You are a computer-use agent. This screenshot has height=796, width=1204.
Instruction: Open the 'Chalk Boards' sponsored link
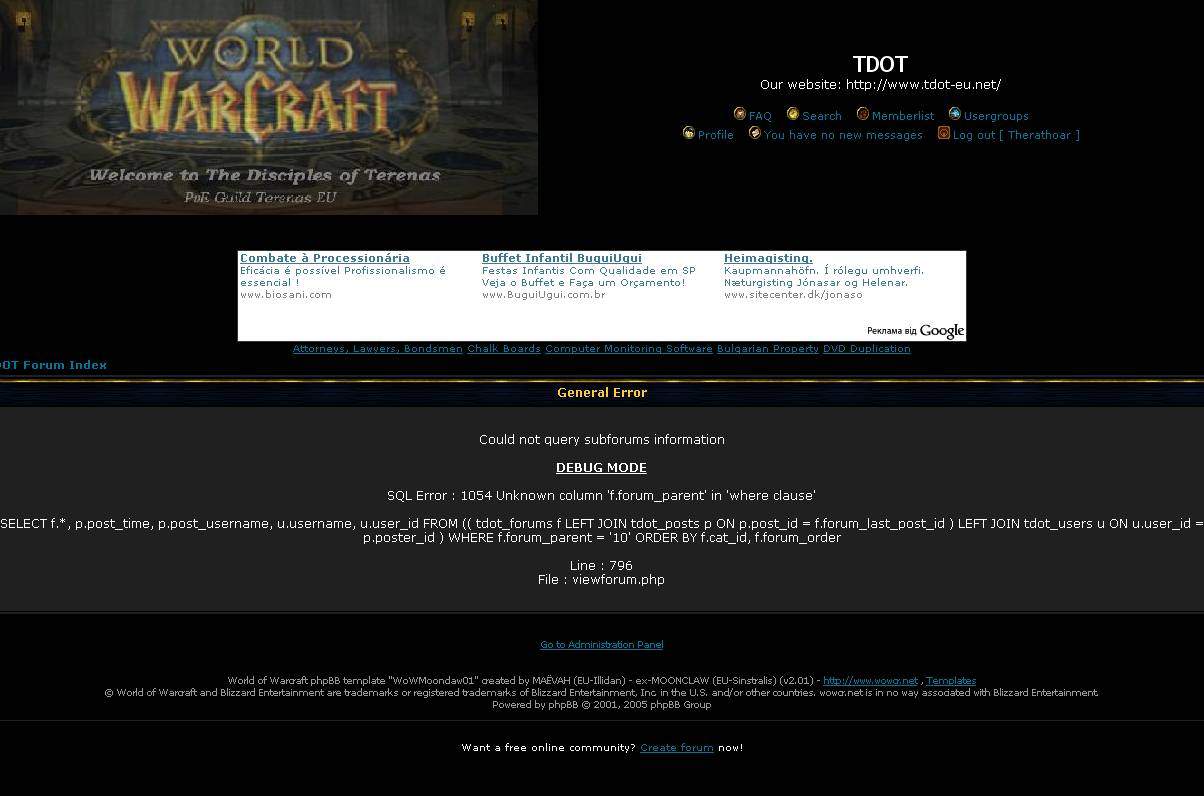(x=503, y=349)
